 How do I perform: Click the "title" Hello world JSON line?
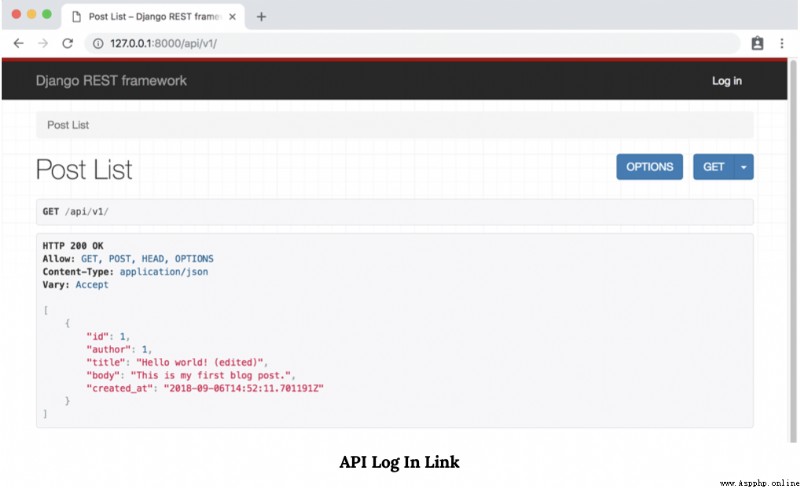click(x=177, y=362)
